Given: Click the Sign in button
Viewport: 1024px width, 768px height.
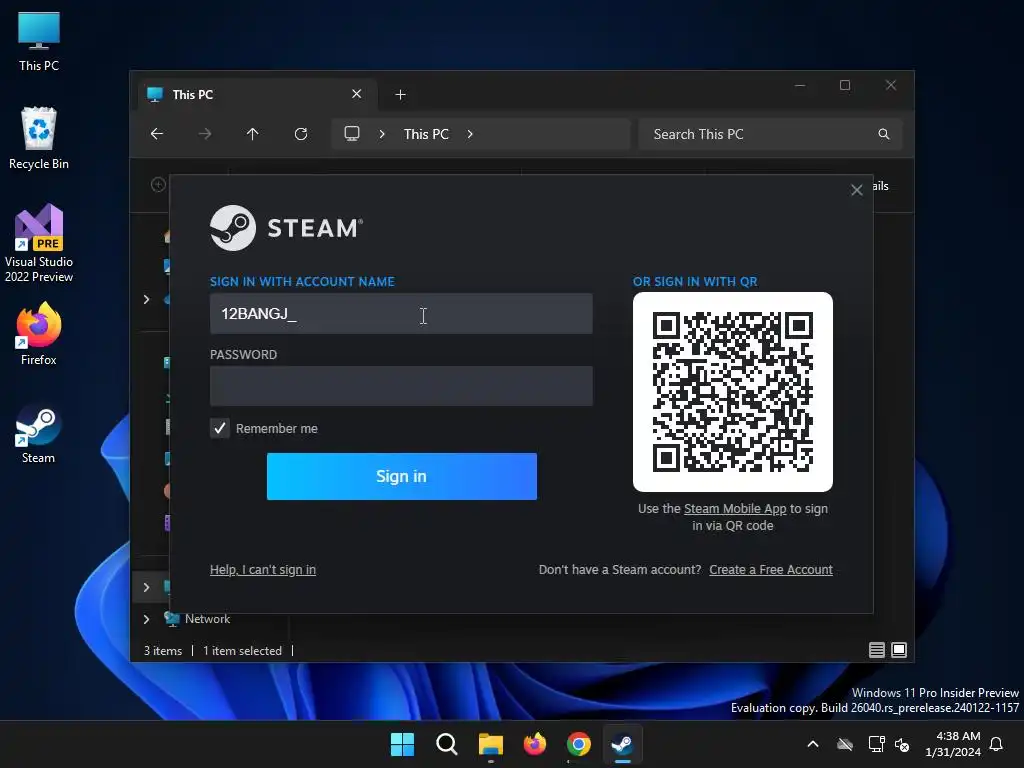Looking at the screenshot, I should [402, 476].
